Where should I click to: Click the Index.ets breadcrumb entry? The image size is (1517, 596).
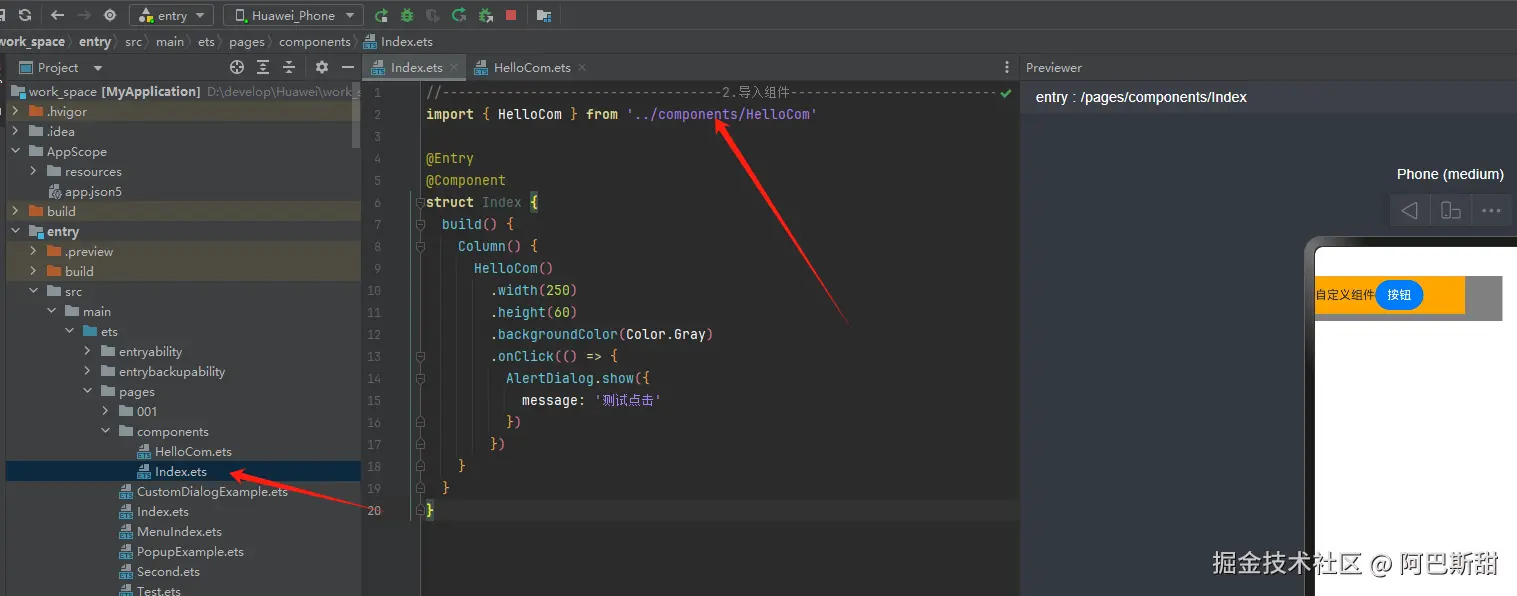tap(398, 42)
